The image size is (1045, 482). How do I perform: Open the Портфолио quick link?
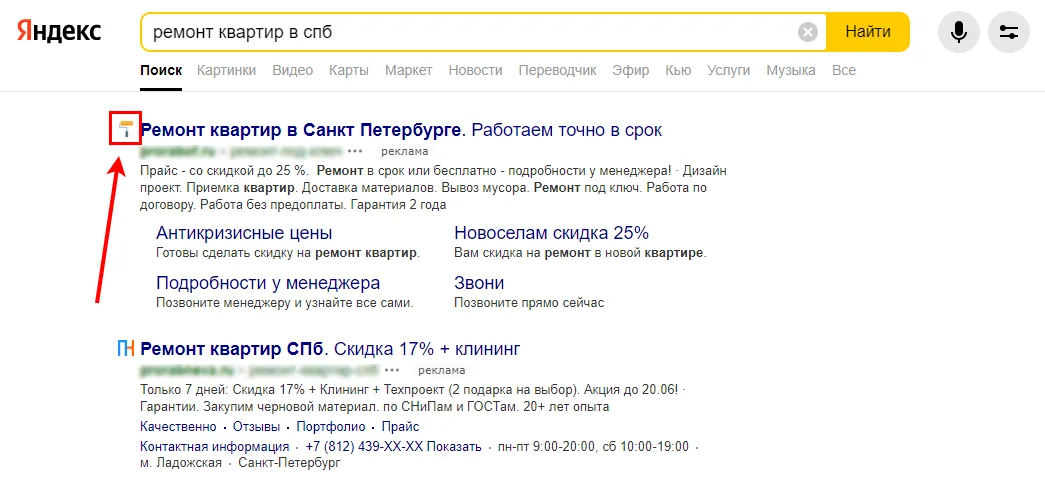pyautogui.click(x=331, y=427)
